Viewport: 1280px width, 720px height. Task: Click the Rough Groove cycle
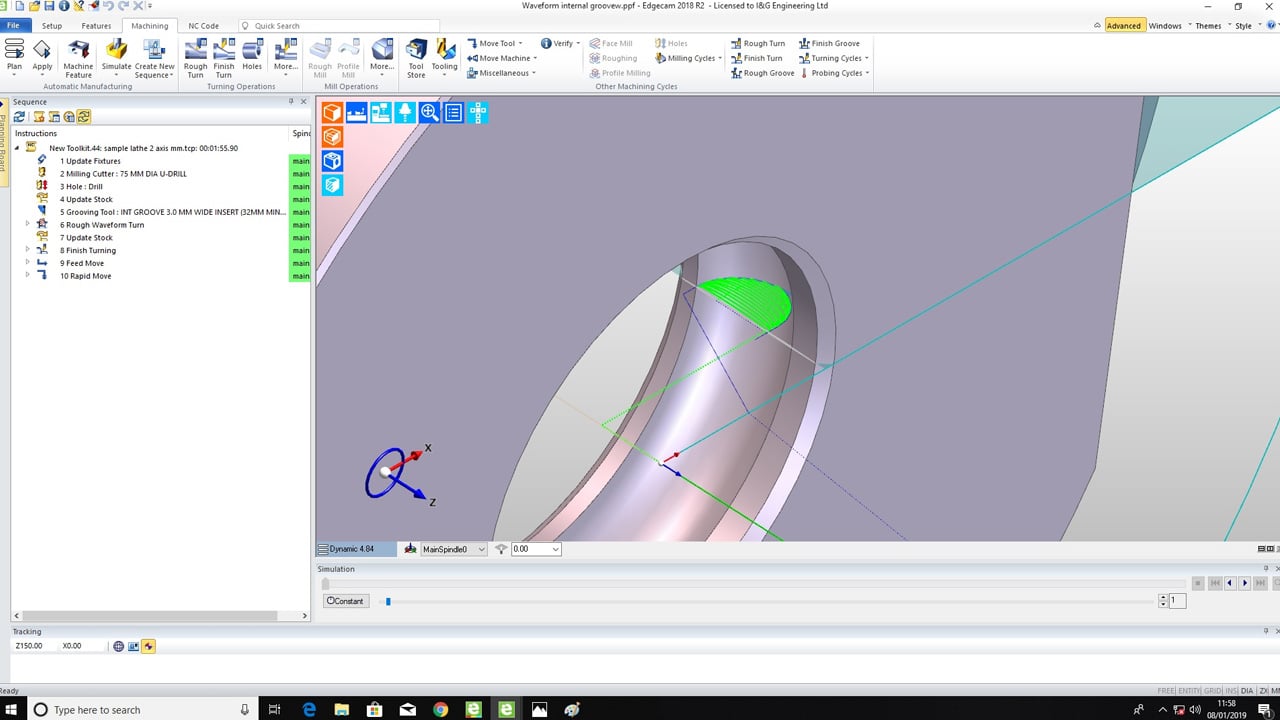click(762, 73)
